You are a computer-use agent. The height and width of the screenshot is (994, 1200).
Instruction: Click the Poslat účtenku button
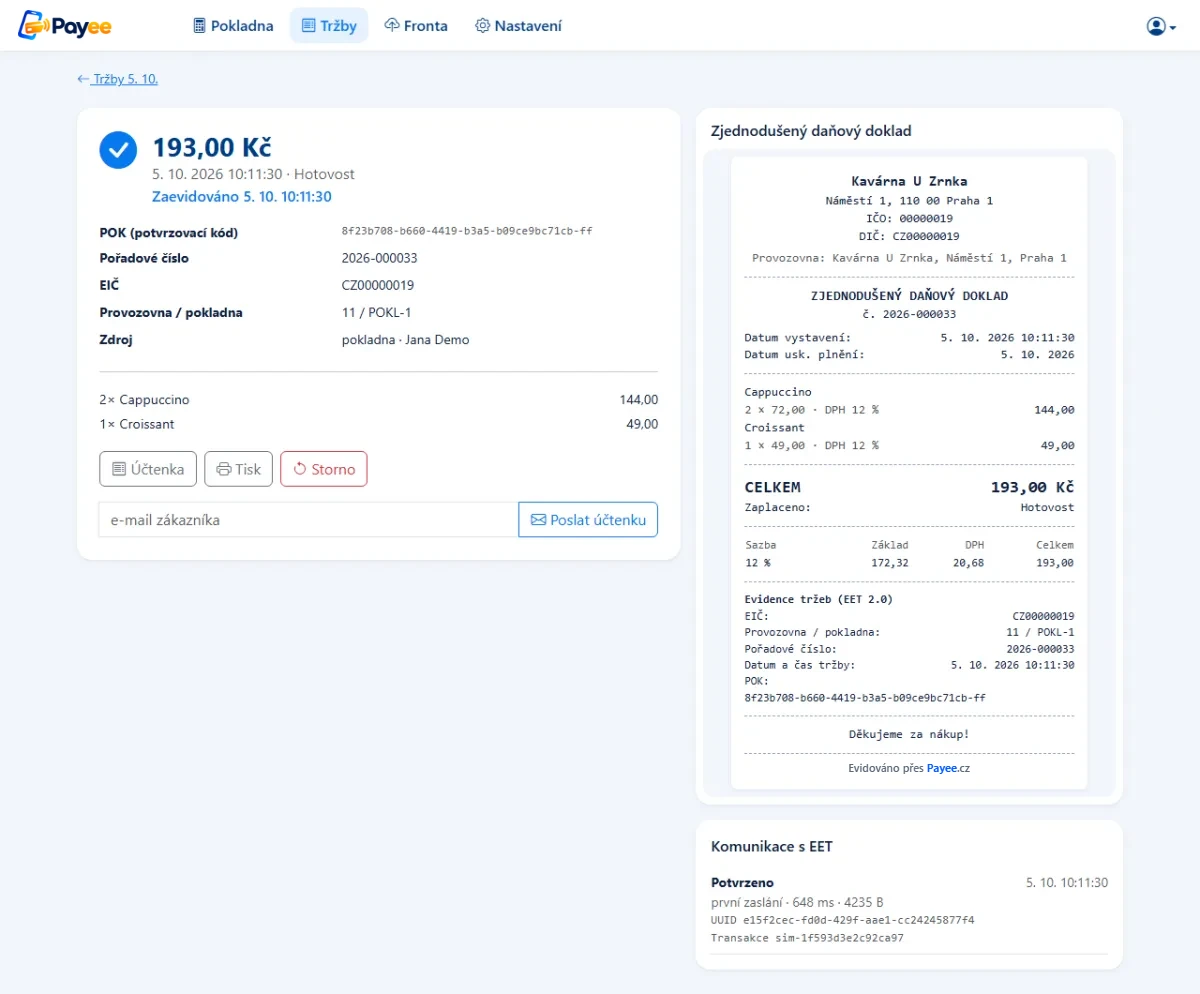click(x=588, y=520)
